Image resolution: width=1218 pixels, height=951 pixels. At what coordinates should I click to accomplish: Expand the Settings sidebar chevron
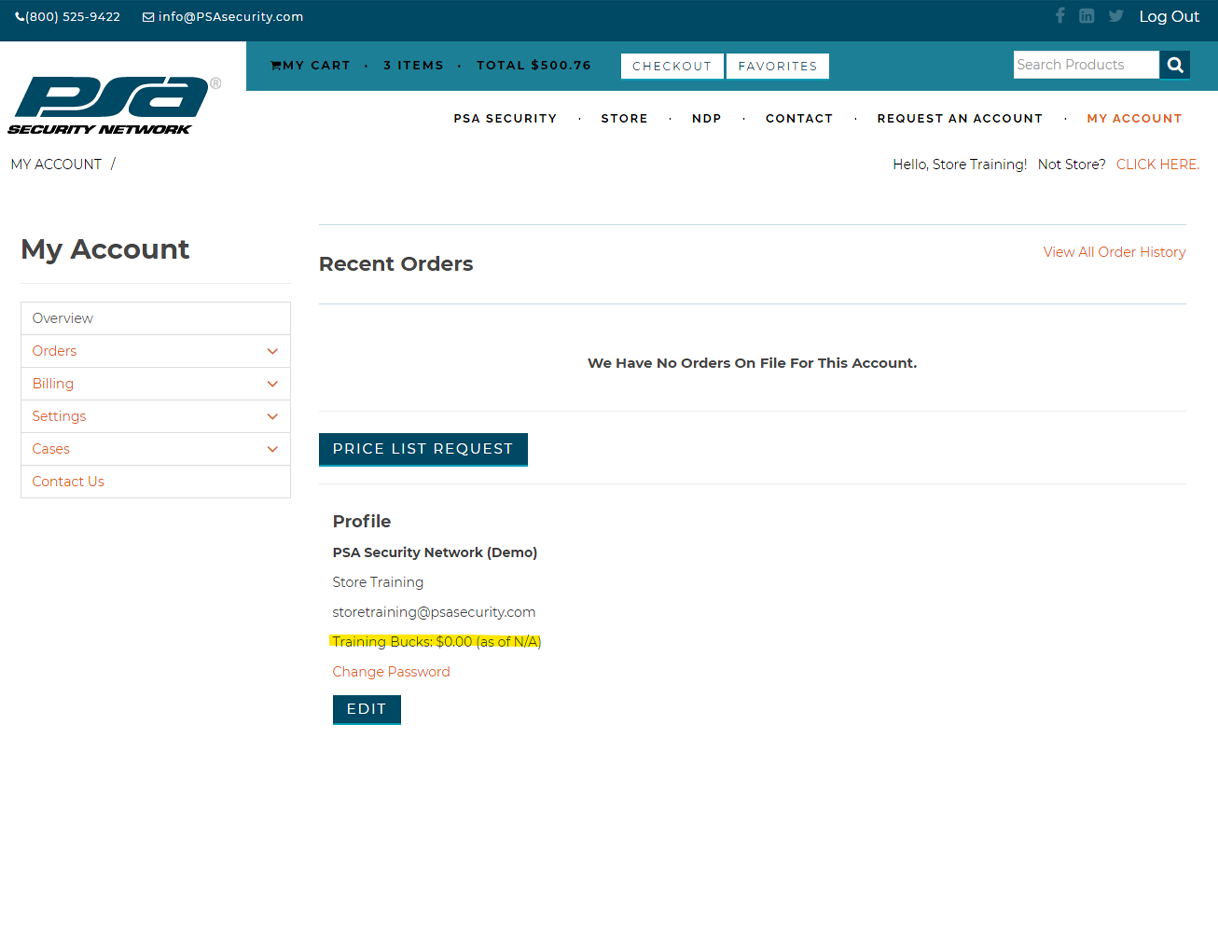click(272, 416)
